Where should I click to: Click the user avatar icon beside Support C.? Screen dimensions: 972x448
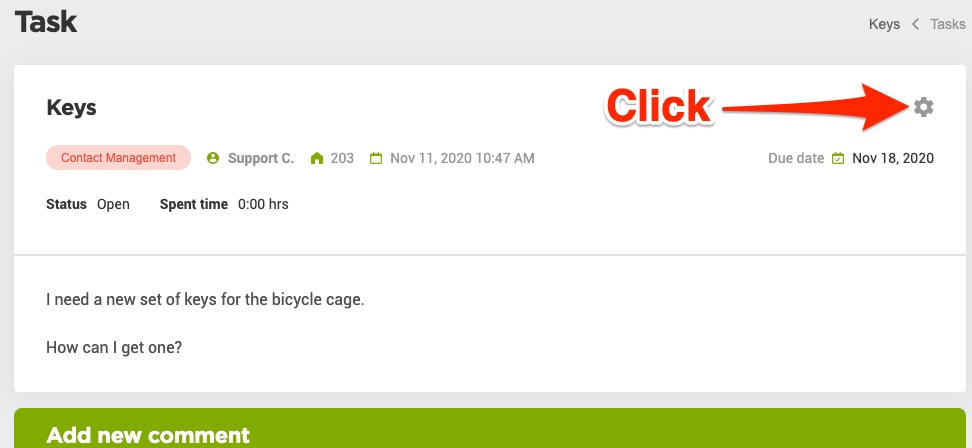tap(213, 158)
